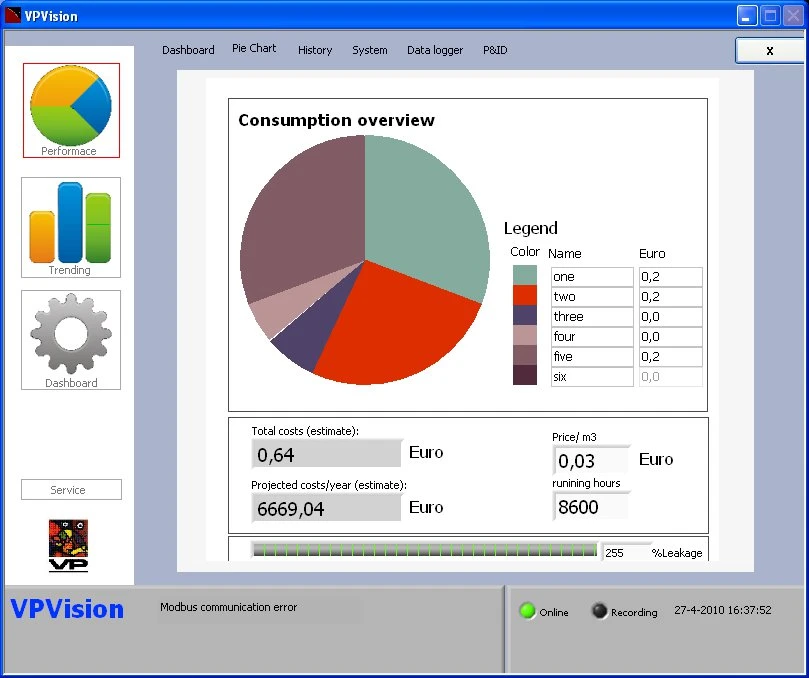Screen dimensions: 809x678
Task: Click the black Recording indicator light
Action: point(599,611)
